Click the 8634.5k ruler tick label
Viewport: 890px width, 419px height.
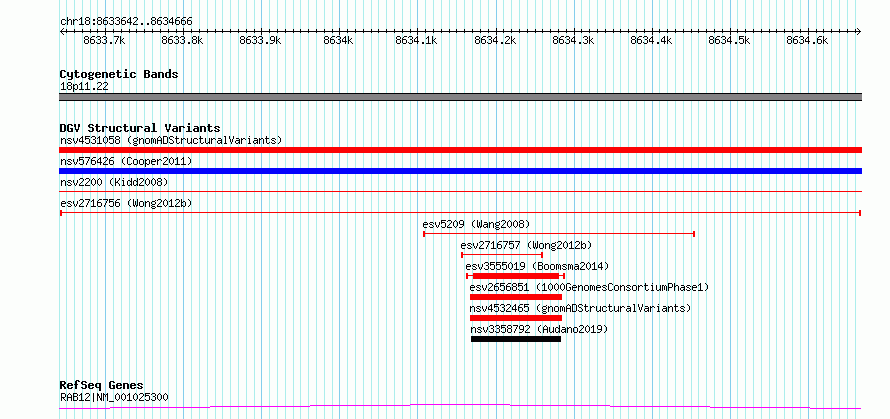pyautogui.click(x=729, y=40)
